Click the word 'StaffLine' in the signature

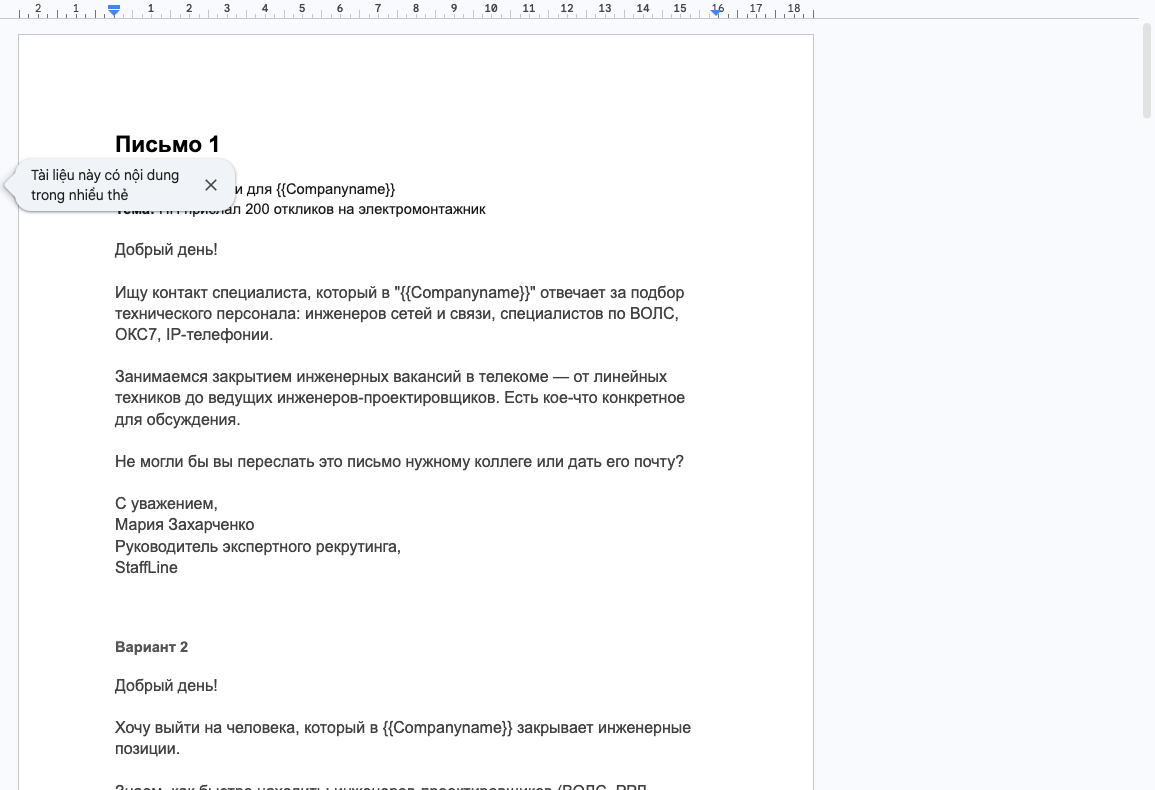146,567
